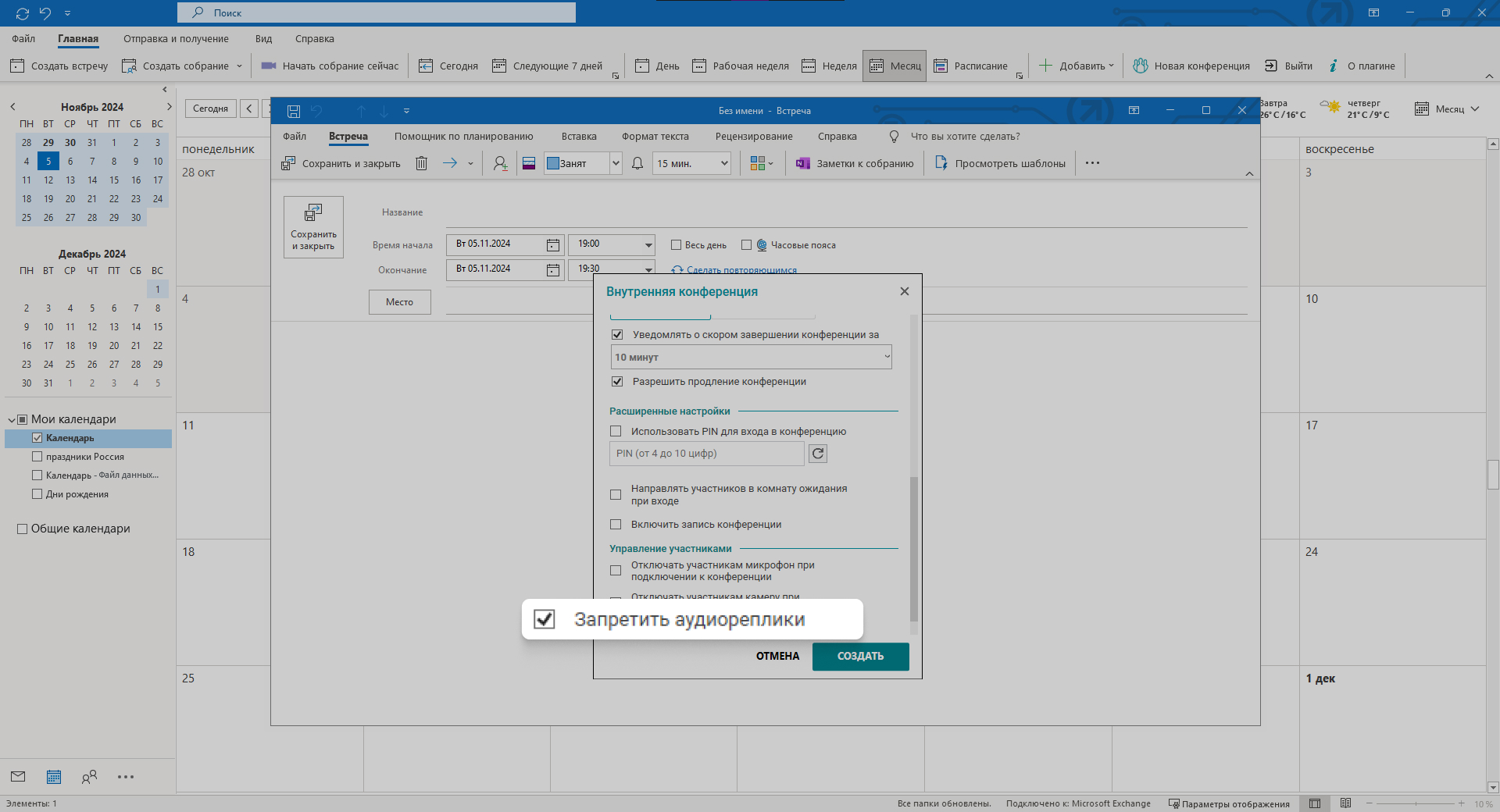Click the Send/Receive all folders sync icon
1500x812 pixels.
pyautogui.click(x=22, y=13)
